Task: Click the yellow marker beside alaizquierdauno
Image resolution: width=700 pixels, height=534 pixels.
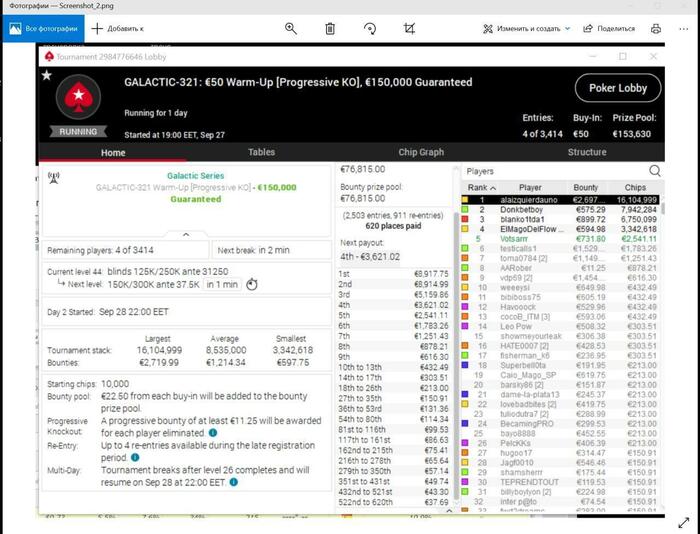Action: (x=465, y=200)
